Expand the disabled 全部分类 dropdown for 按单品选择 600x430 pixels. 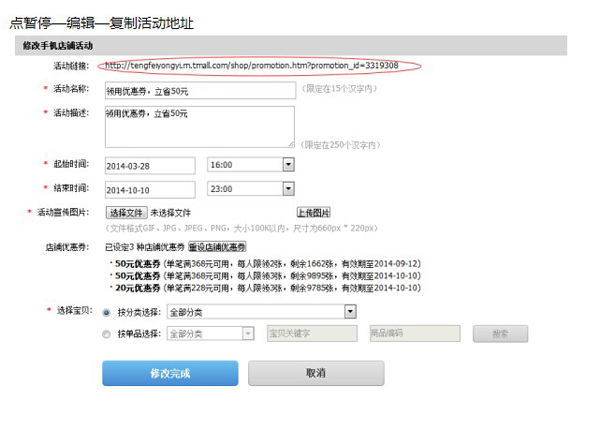(x=210, y=334)
